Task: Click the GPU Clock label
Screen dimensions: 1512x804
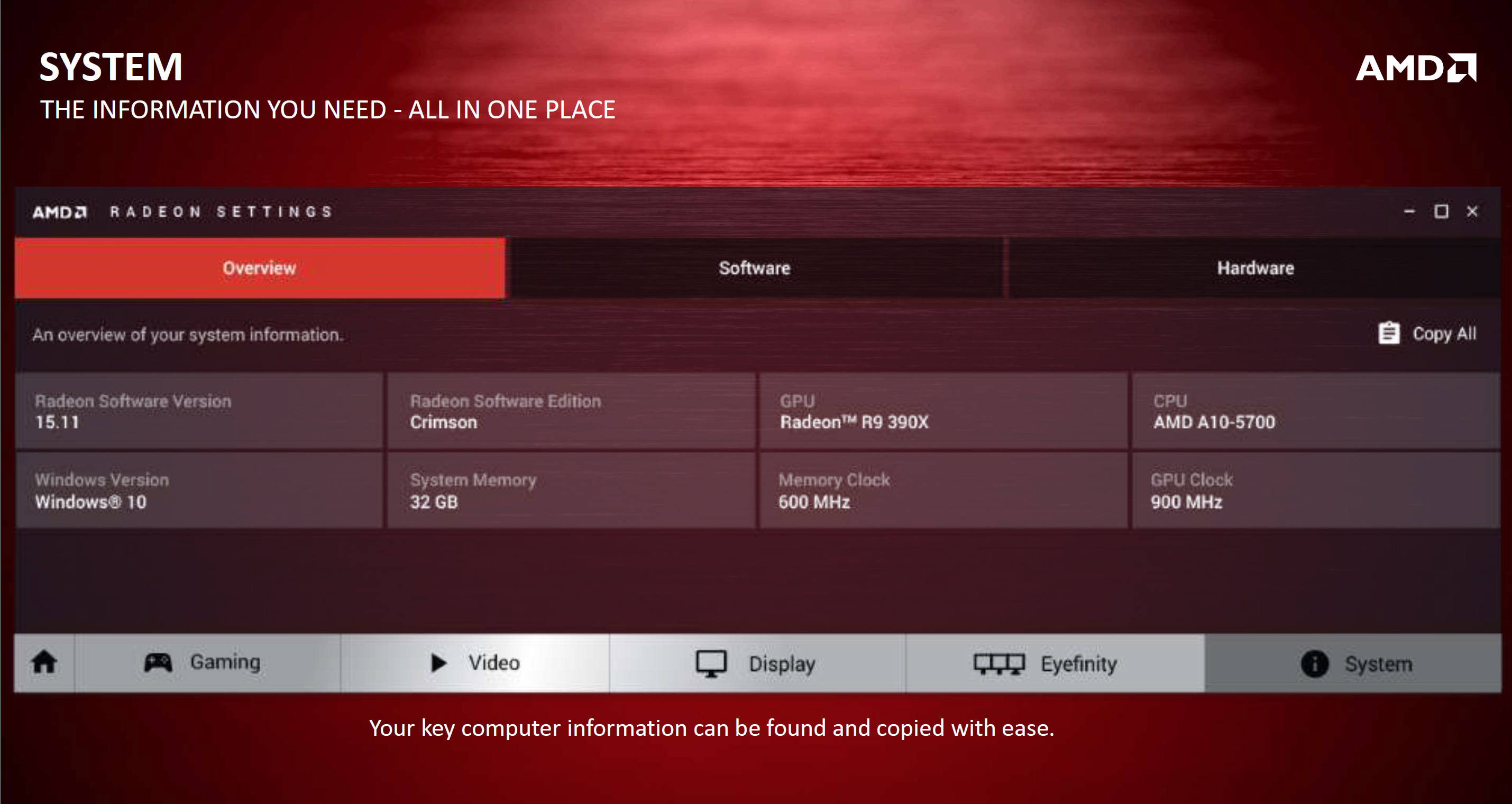Action: tap(1192, 480)
